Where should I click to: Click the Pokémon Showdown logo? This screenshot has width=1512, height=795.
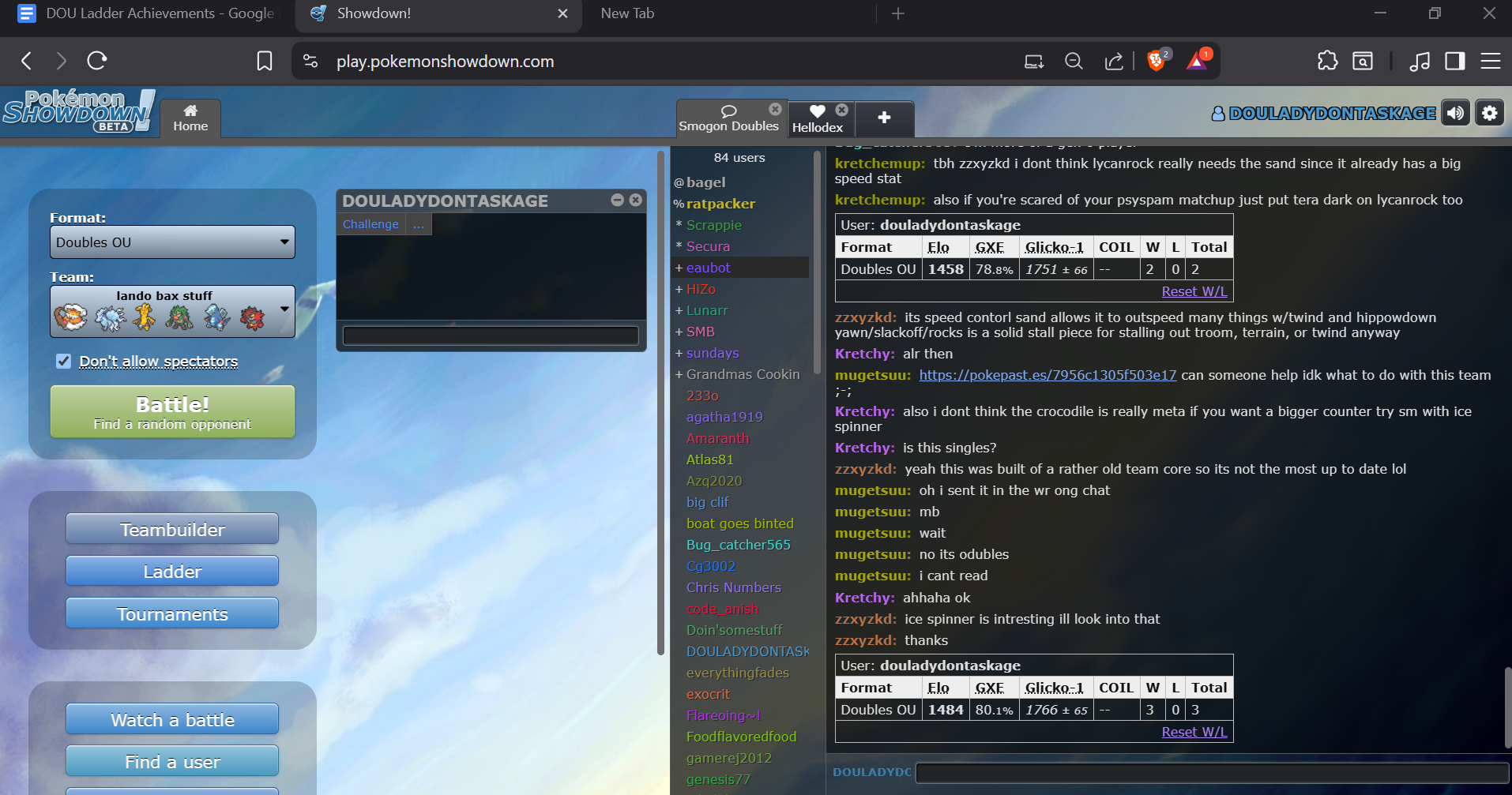pos(78,111)
